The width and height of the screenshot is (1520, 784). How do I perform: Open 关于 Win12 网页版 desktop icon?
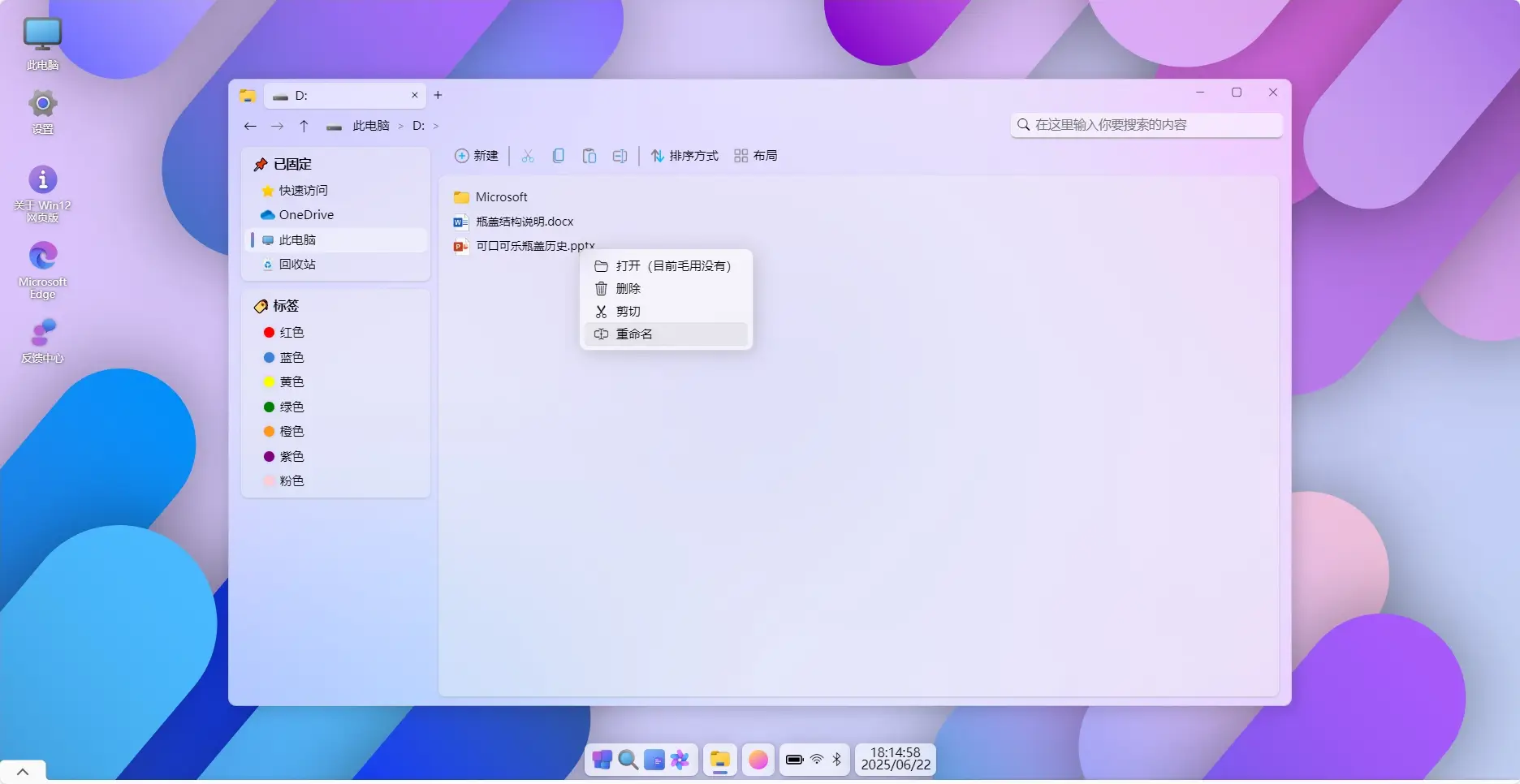point(42,194)
